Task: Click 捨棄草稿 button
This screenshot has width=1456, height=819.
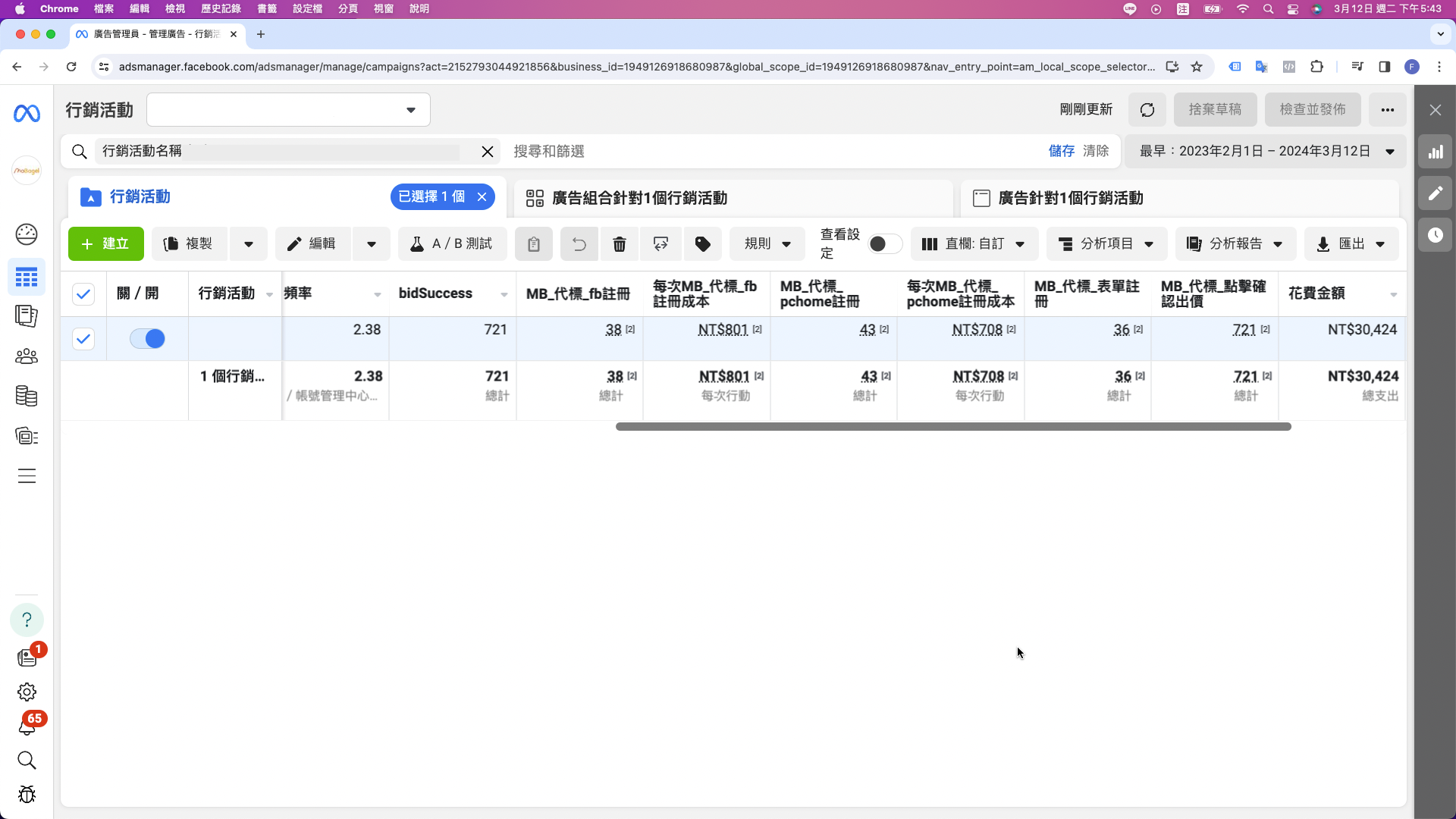Action: pos(1215,110)
